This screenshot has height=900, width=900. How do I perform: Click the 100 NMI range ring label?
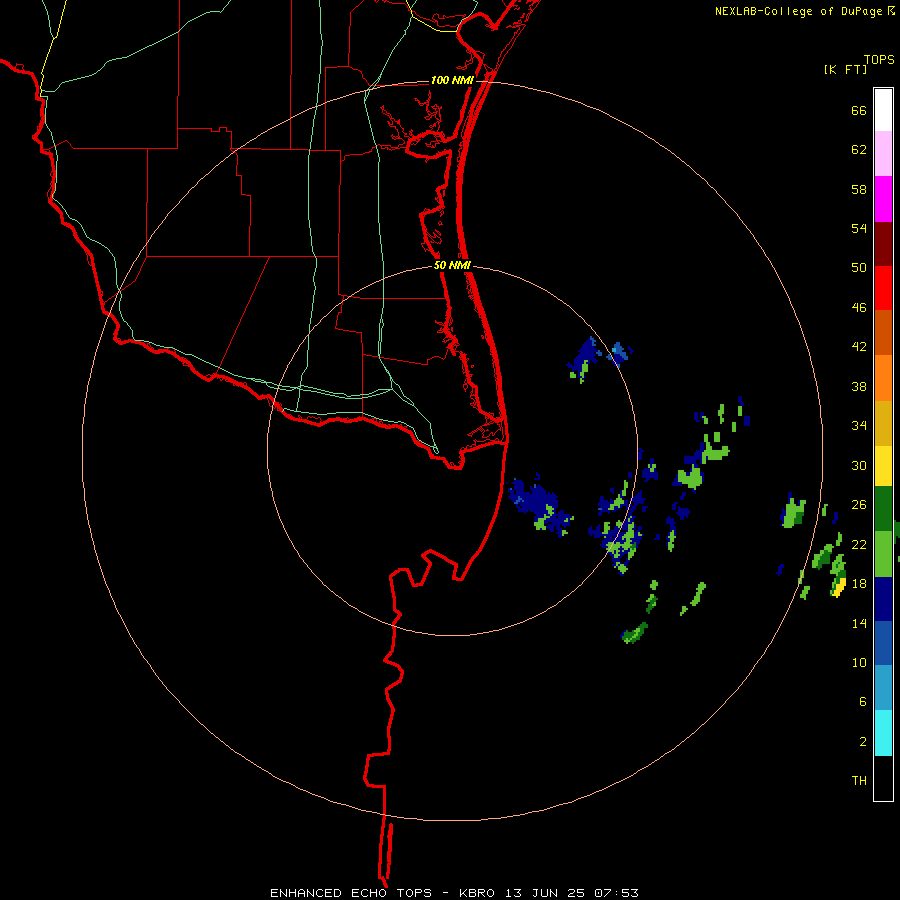(452, 80)
